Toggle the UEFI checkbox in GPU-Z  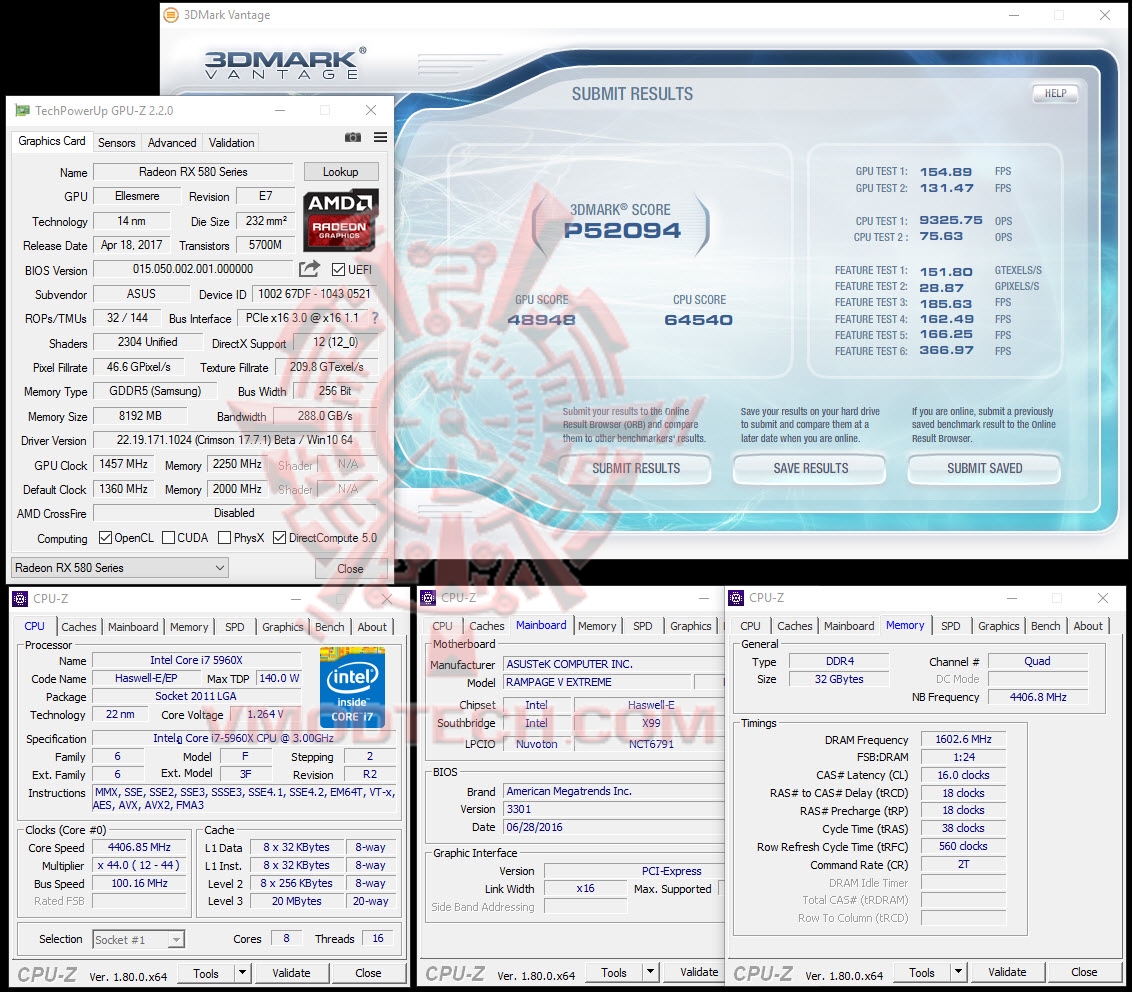(338, 269)
